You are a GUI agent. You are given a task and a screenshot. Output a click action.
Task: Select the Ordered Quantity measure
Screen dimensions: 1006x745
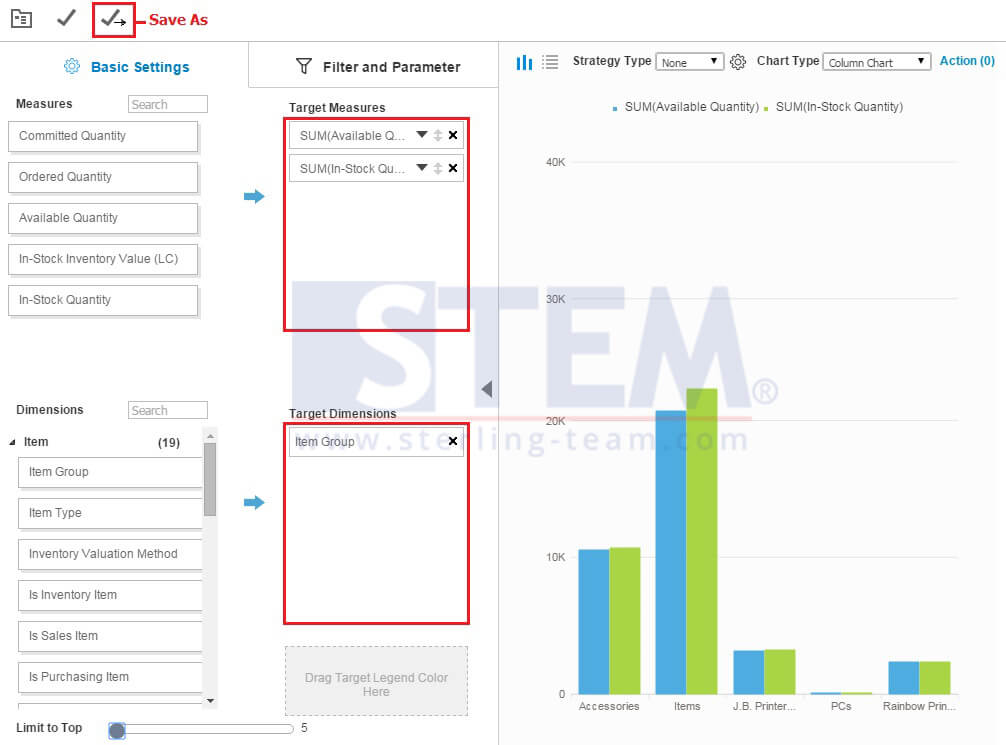103,177
